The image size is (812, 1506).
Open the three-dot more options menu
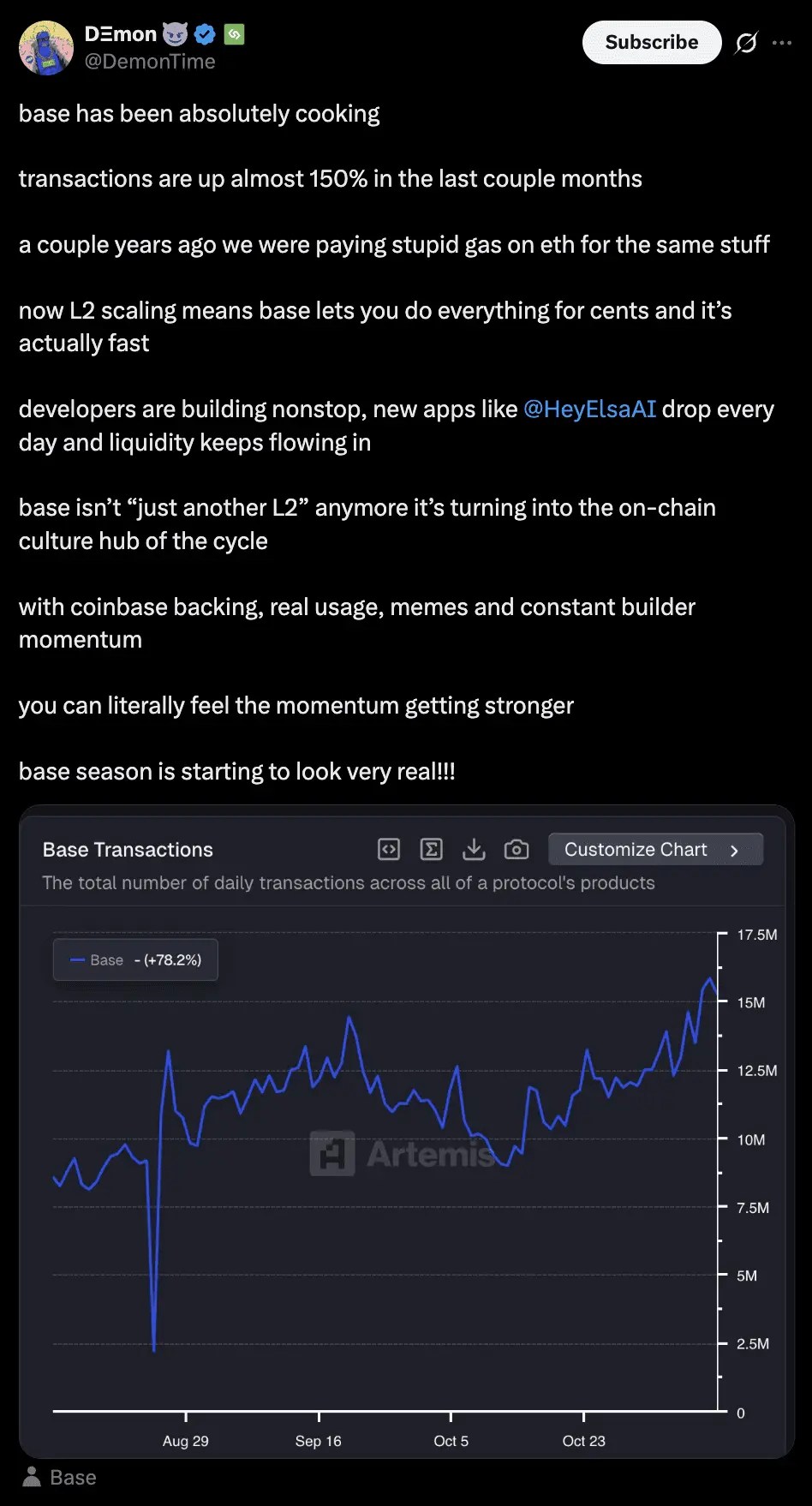(x=782, y=43)
